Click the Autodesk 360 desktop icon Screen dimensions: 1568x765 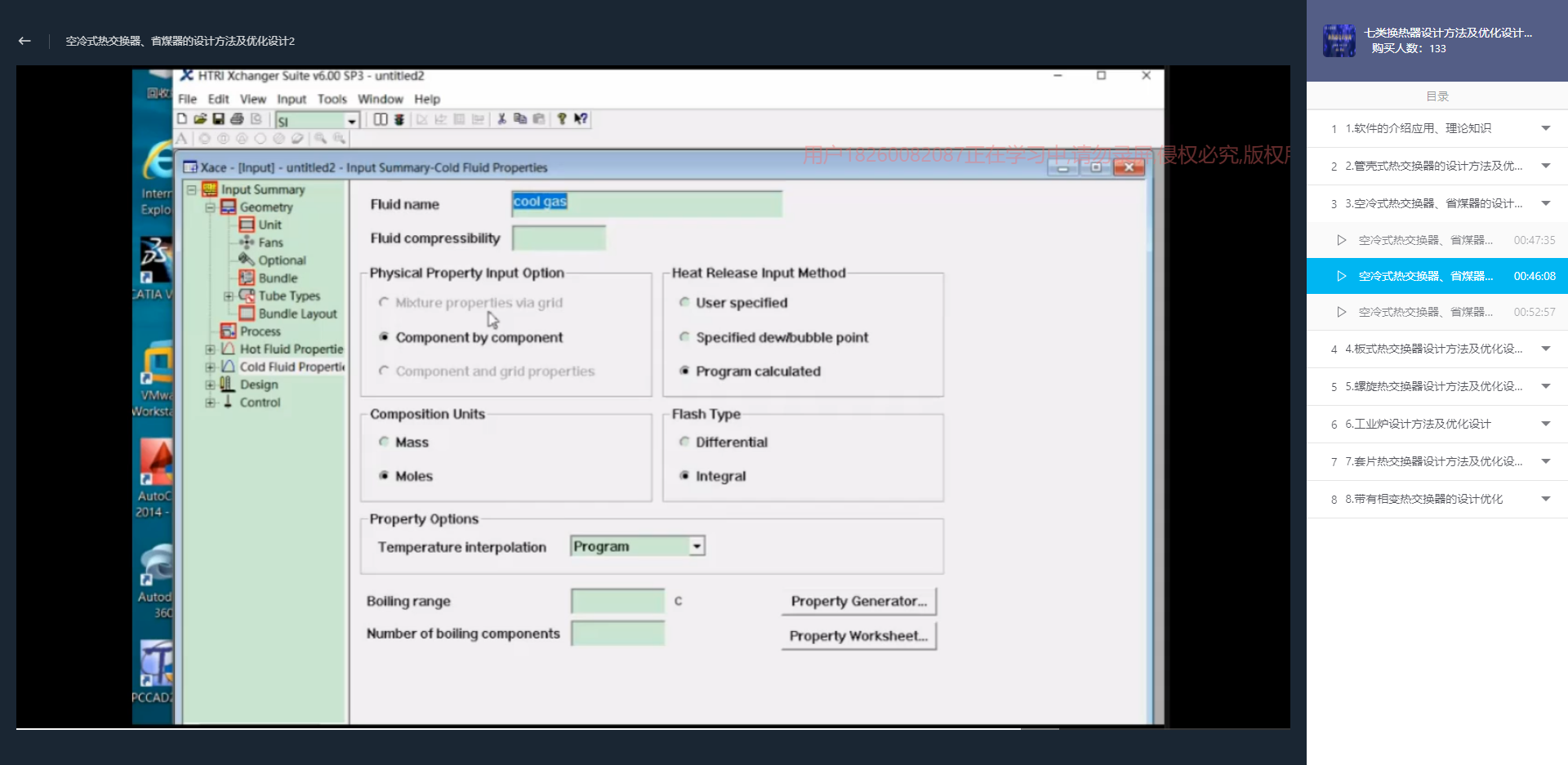(x=155, y=565)
